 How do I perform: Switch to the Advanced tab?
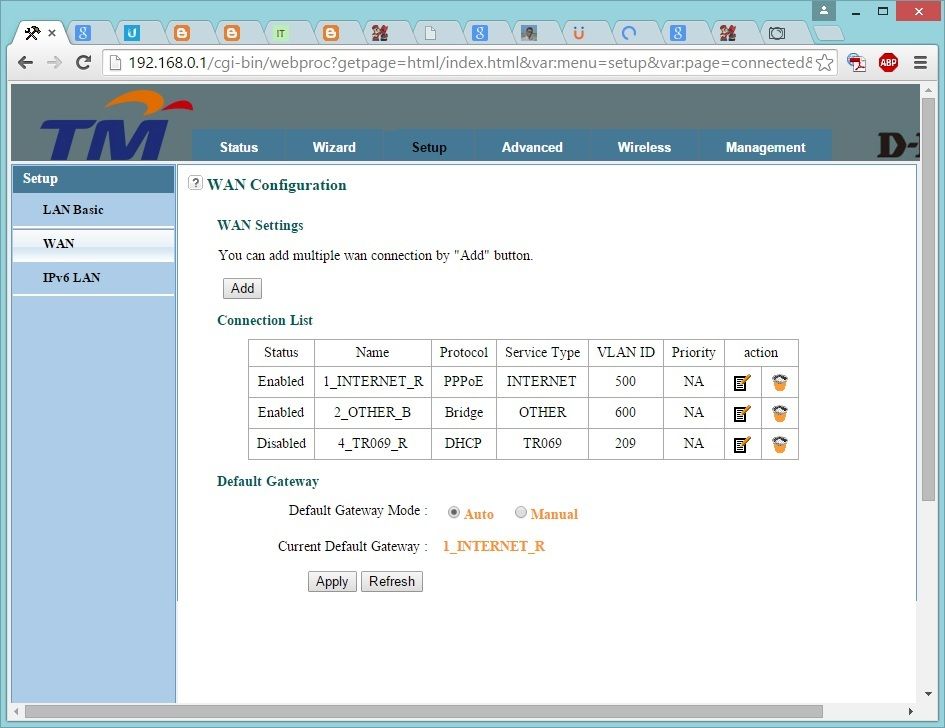tap(532, 147)
